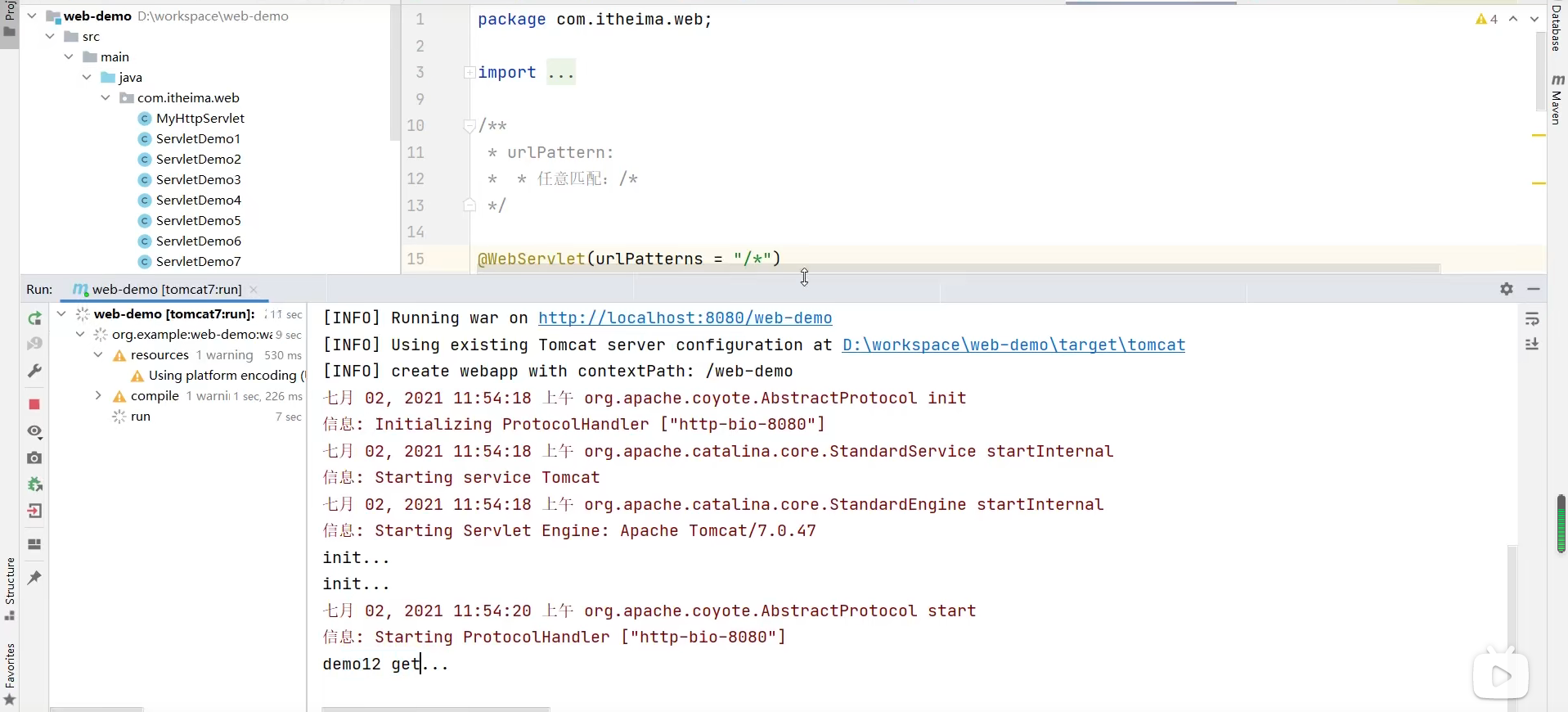The width and height of the screenshot is (1568, 712).
Task: Collapse the resources warning node
Action: click(x=98, y=354)
